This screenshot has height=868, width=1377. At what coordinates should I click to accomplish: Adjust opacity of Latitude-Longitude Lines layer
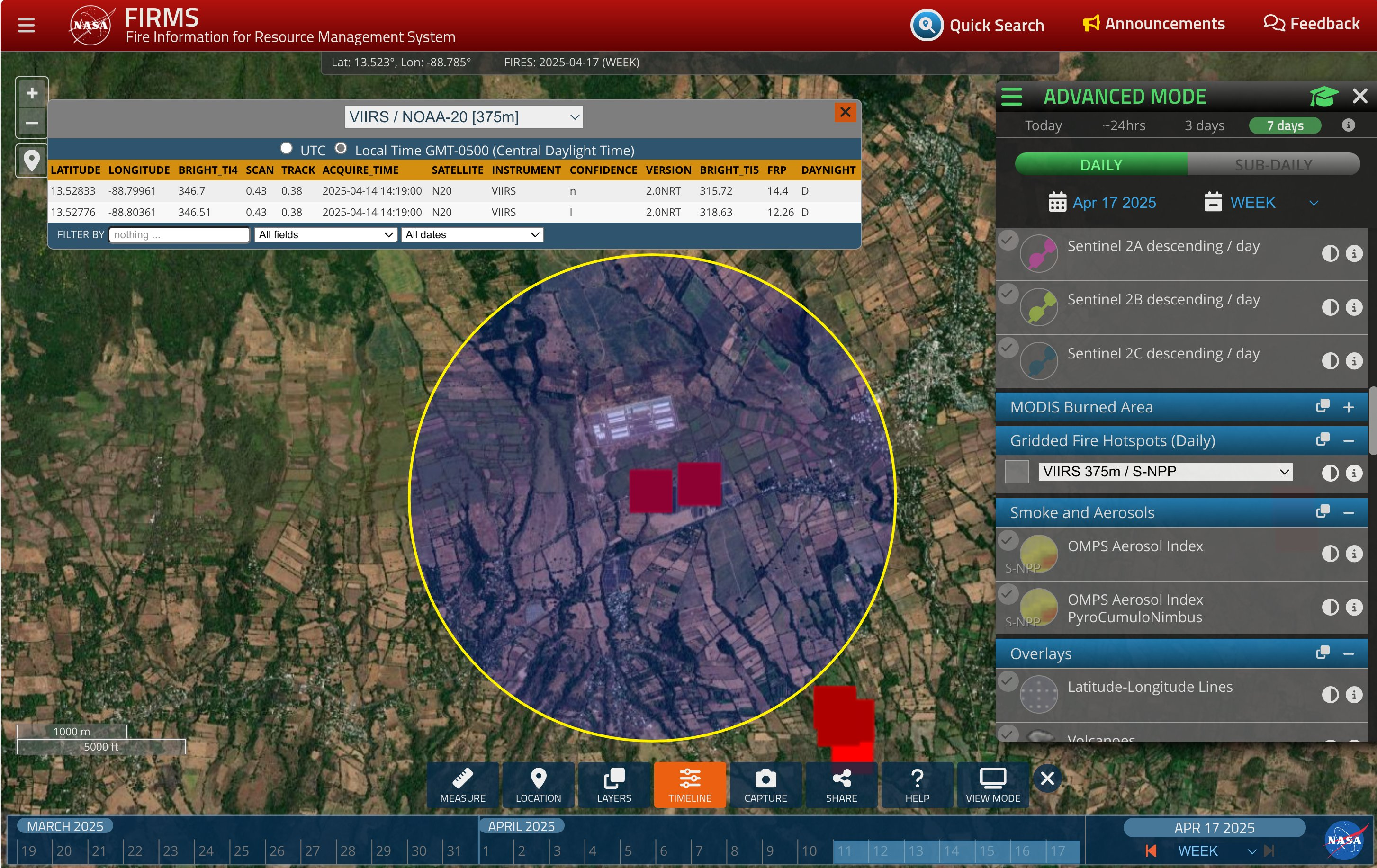pyautogui.click(x=1330, y=694)
